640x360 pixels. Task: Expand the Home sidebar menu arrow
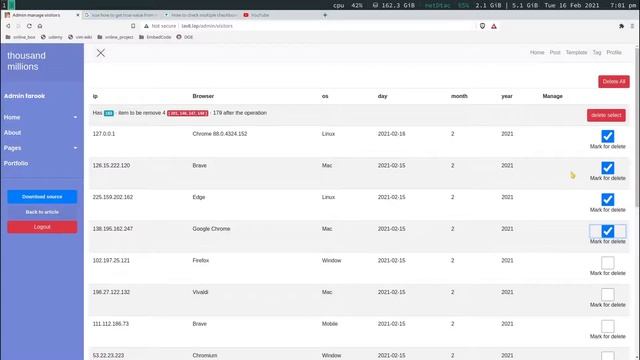(76, 118)
